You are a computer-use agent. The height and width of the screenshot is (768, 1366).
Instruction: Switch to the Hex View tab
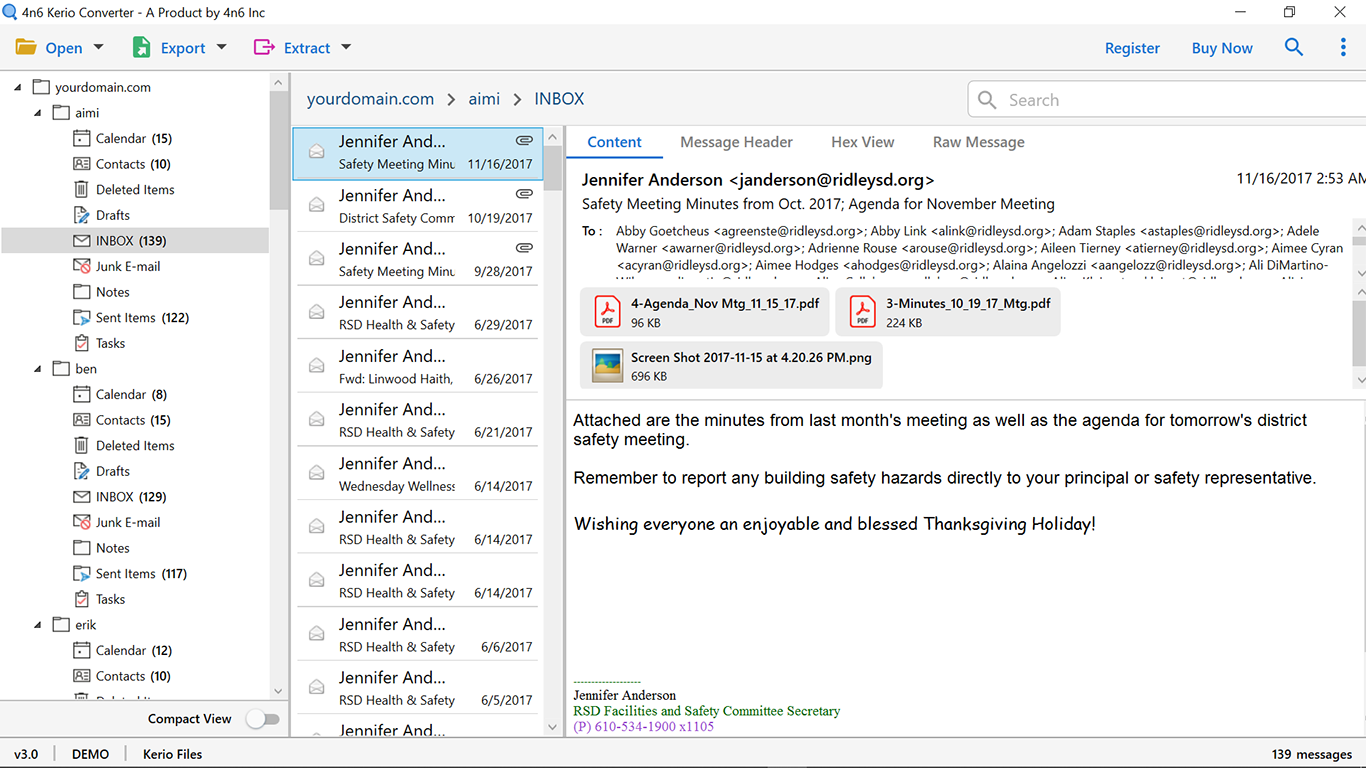(862, 142)
